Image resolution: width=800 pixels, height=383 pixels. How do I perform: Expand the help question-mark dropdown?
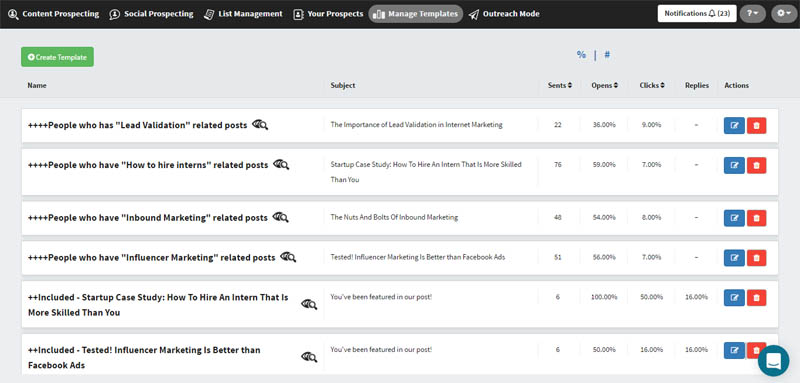tap(753, 14)
